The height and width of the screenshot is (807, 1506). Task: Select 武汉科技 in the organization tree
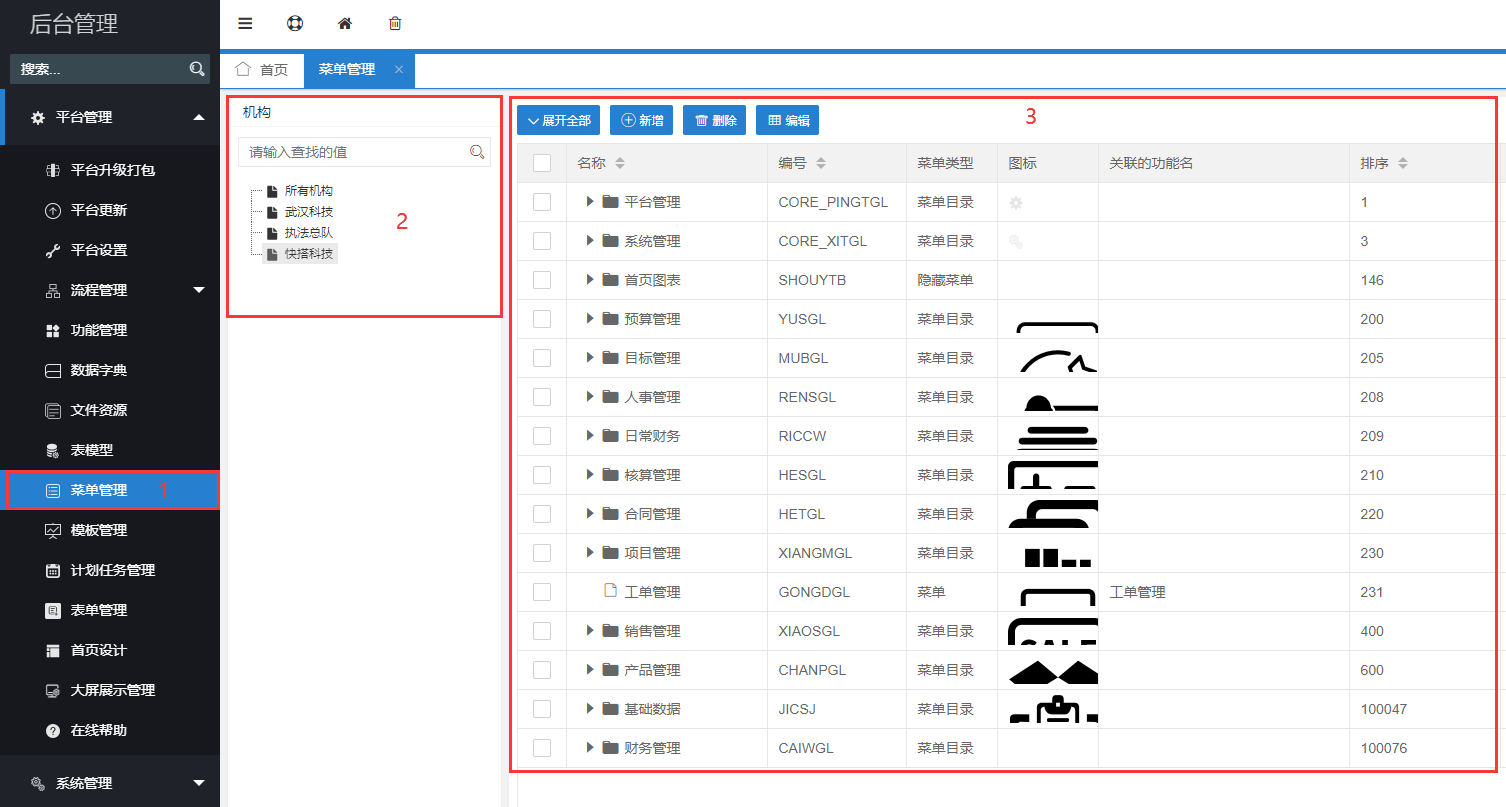[x=308, y=212]
